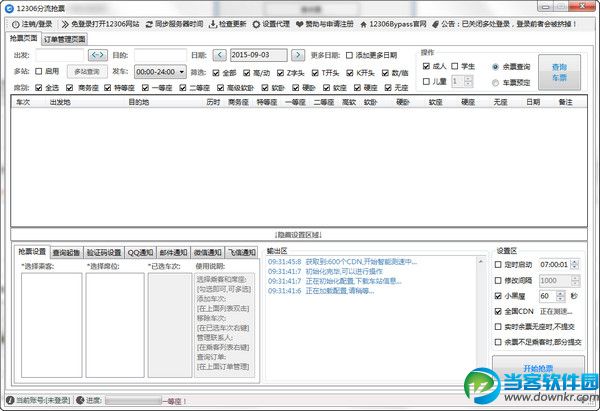
Task: Enable 修改间隔 checkbox
Action: pyautogui.click(x=498, y=281)
